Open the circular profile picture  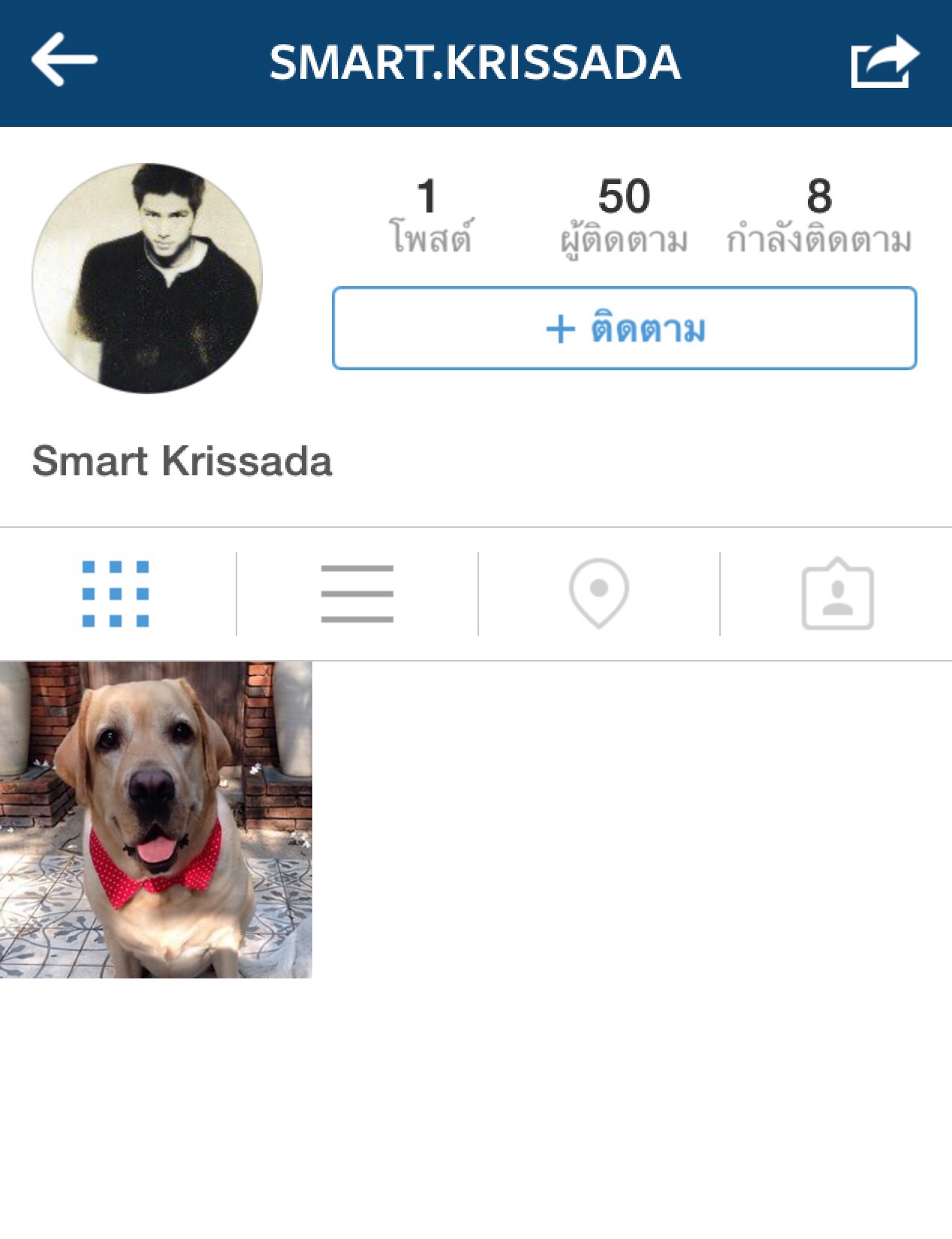[147, 278]
